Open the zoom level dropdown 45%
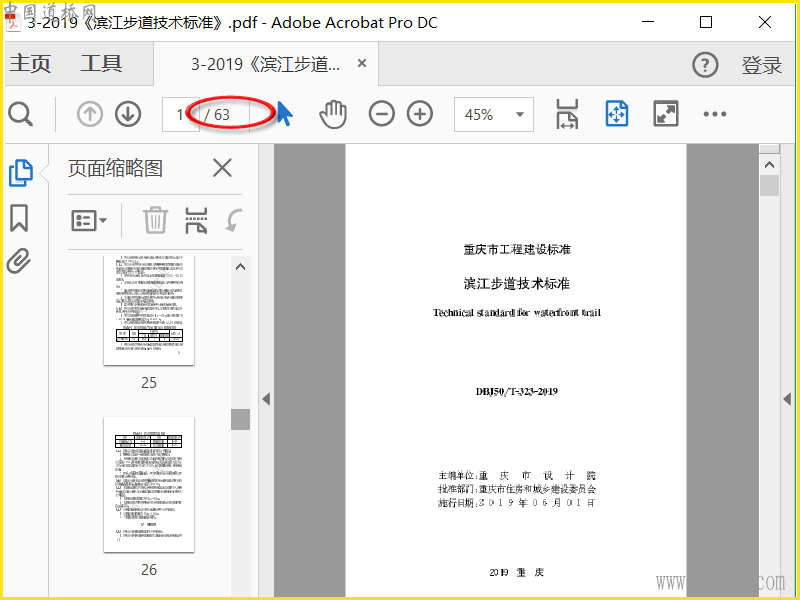Screen dimensions: 800x600 [494, 114]
